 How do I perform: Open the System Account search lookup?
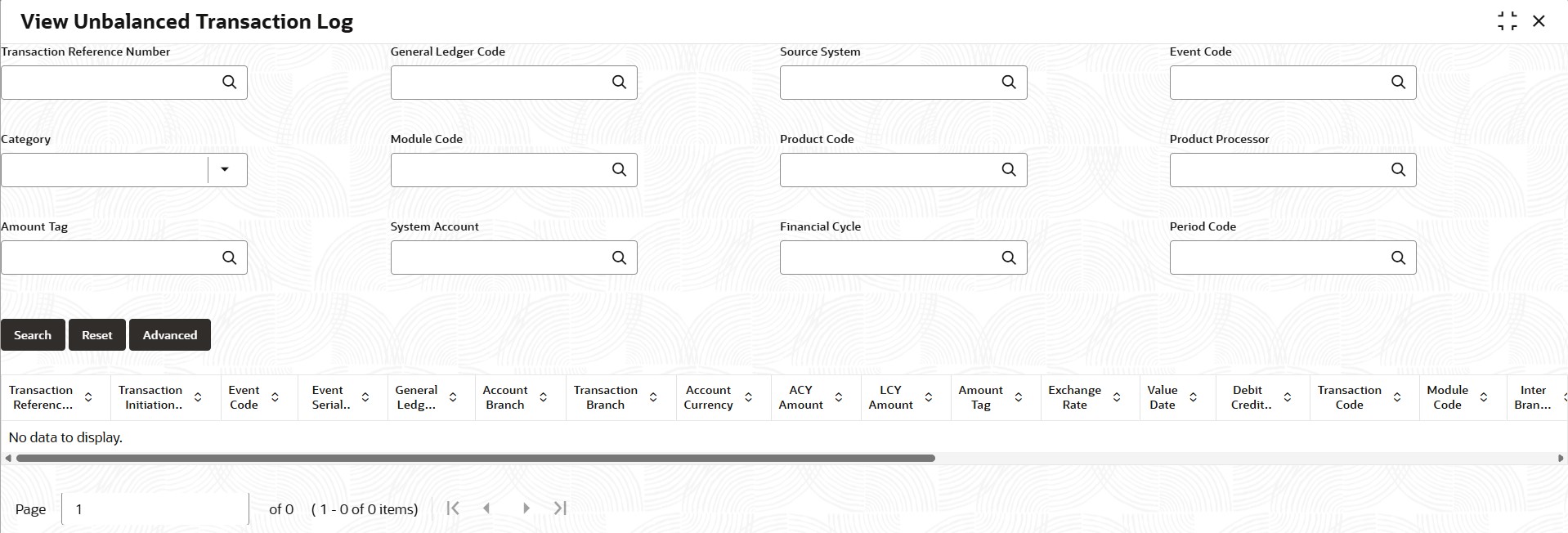[x=619, y=257]
